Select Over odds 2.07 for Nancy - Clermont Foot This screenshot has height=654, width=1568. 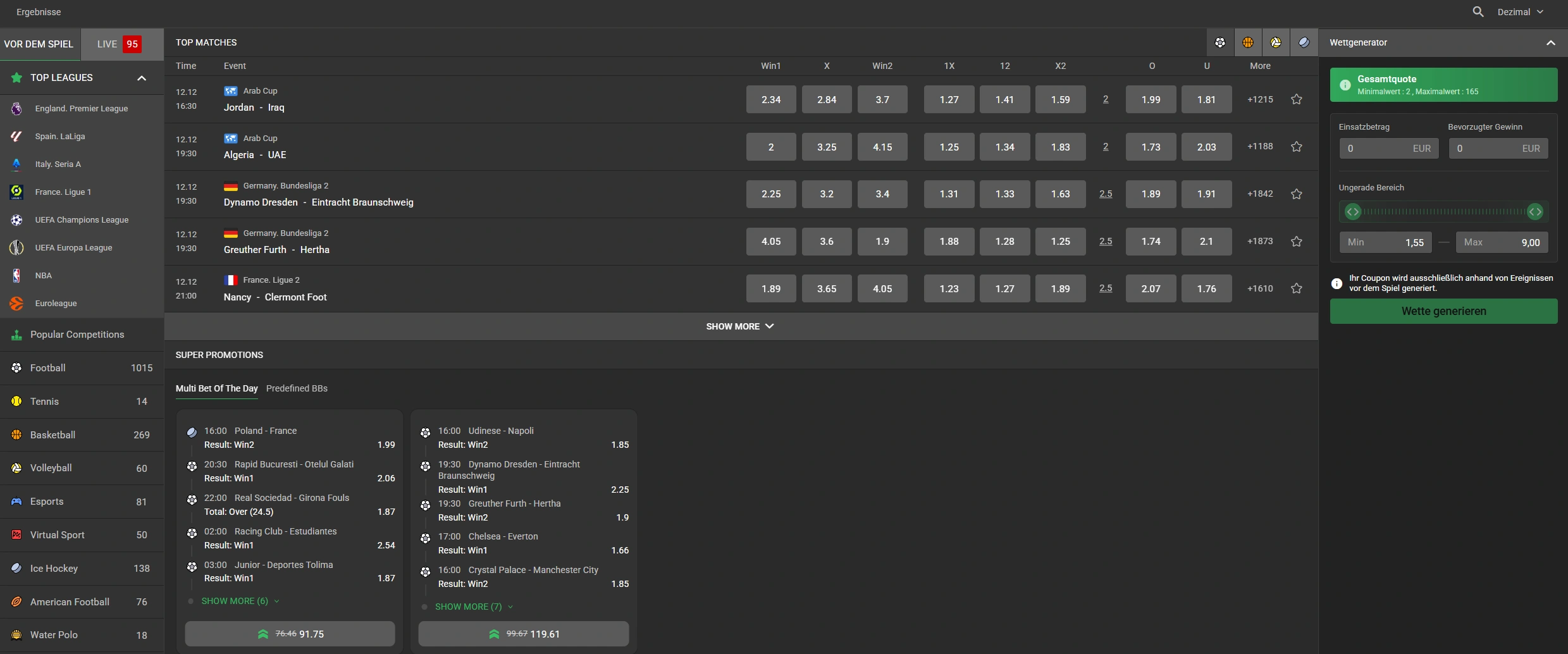point(1151,288)
